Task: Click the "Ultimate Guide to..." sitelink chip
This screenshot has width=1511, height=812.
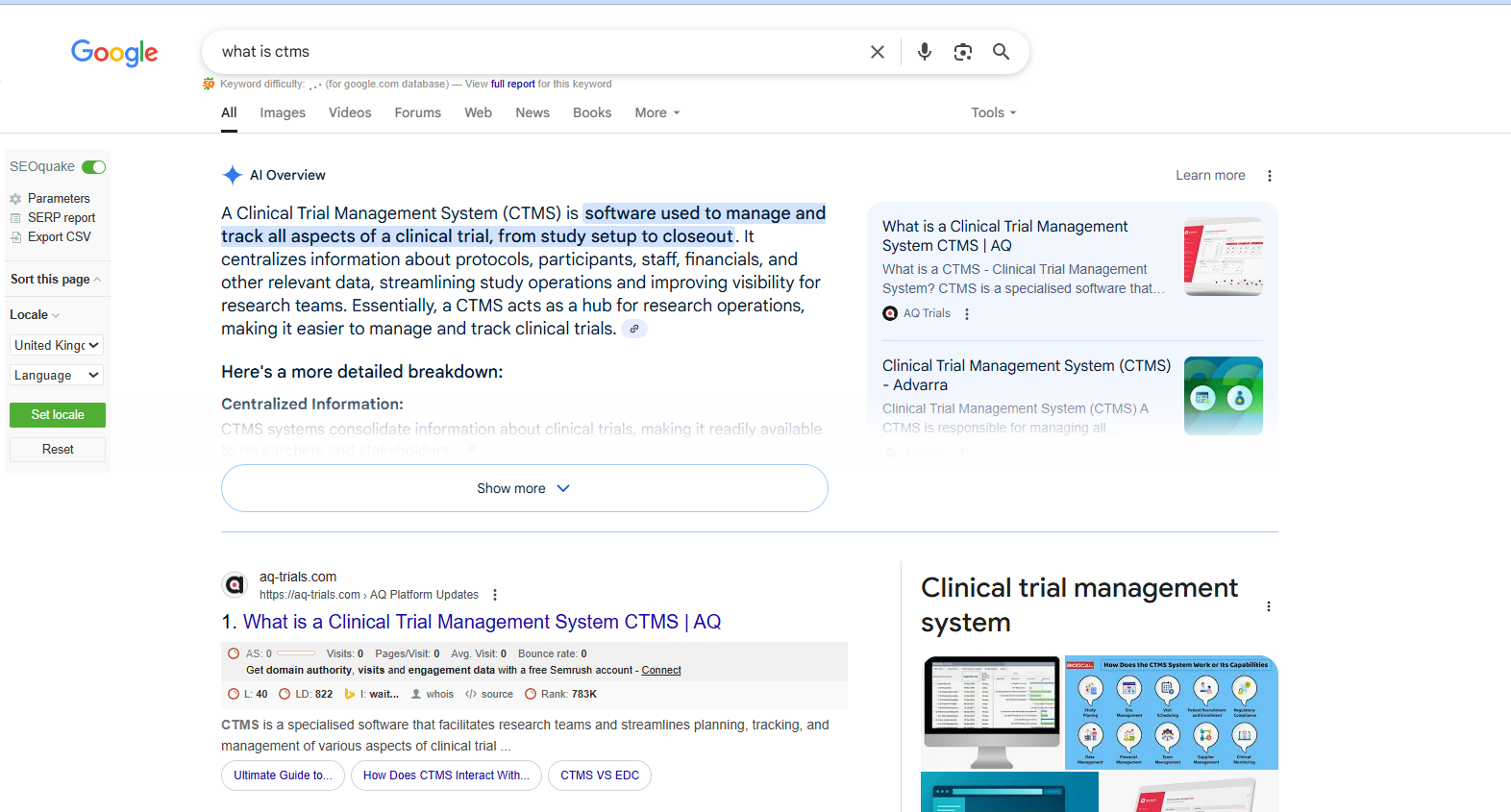Action: 283,775
